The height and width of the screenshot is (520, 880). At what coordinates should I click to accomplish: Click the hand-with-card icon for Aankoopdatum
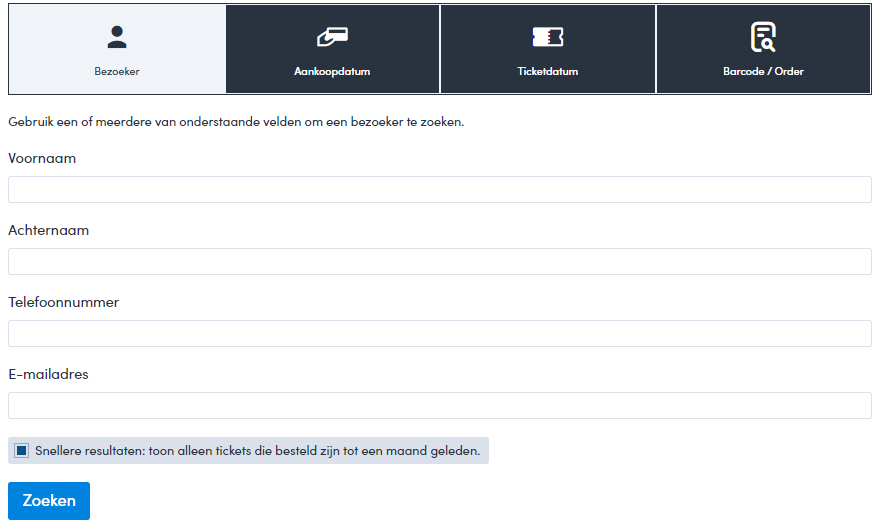click(332, 37)
